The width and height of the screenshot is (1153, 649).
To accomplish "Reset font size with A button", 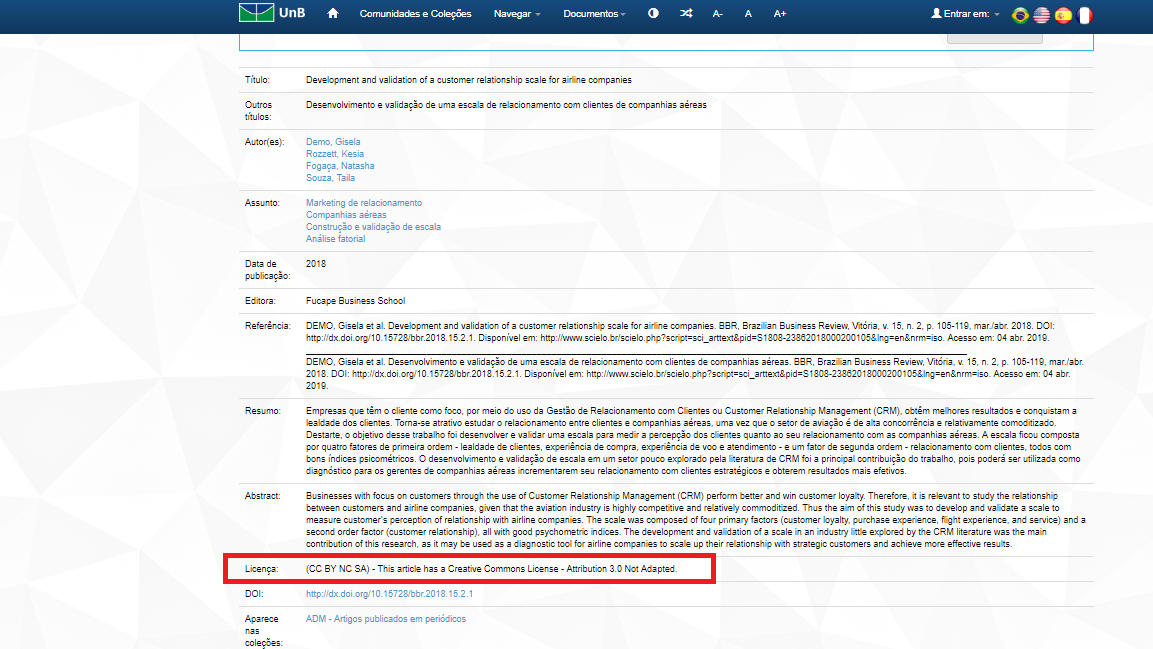I will (748, 14).
